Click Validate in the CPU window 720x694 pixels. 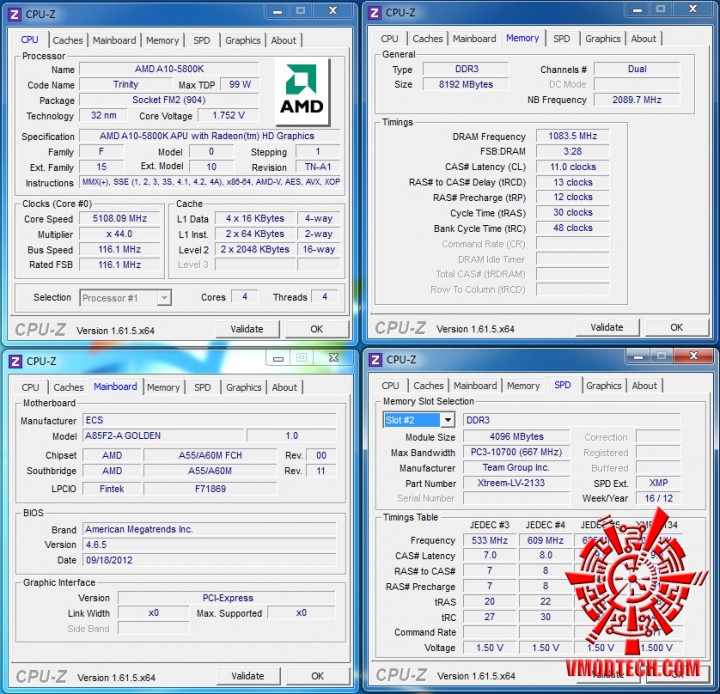(x=247, y=329)
